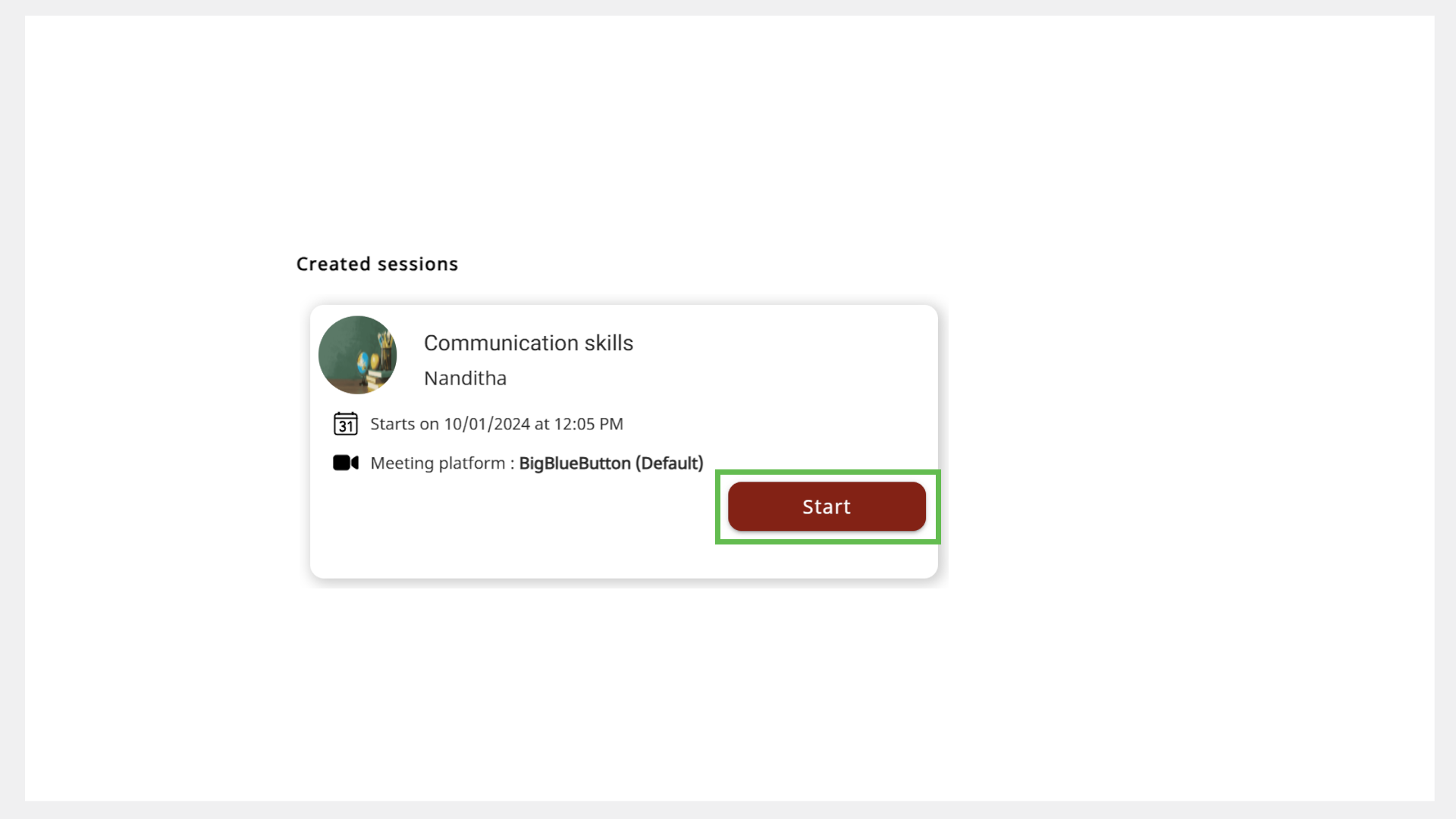Screen dimensions: 1456x819
Task: Open the Communication skills session title
Action: click(x=528, y=343)
